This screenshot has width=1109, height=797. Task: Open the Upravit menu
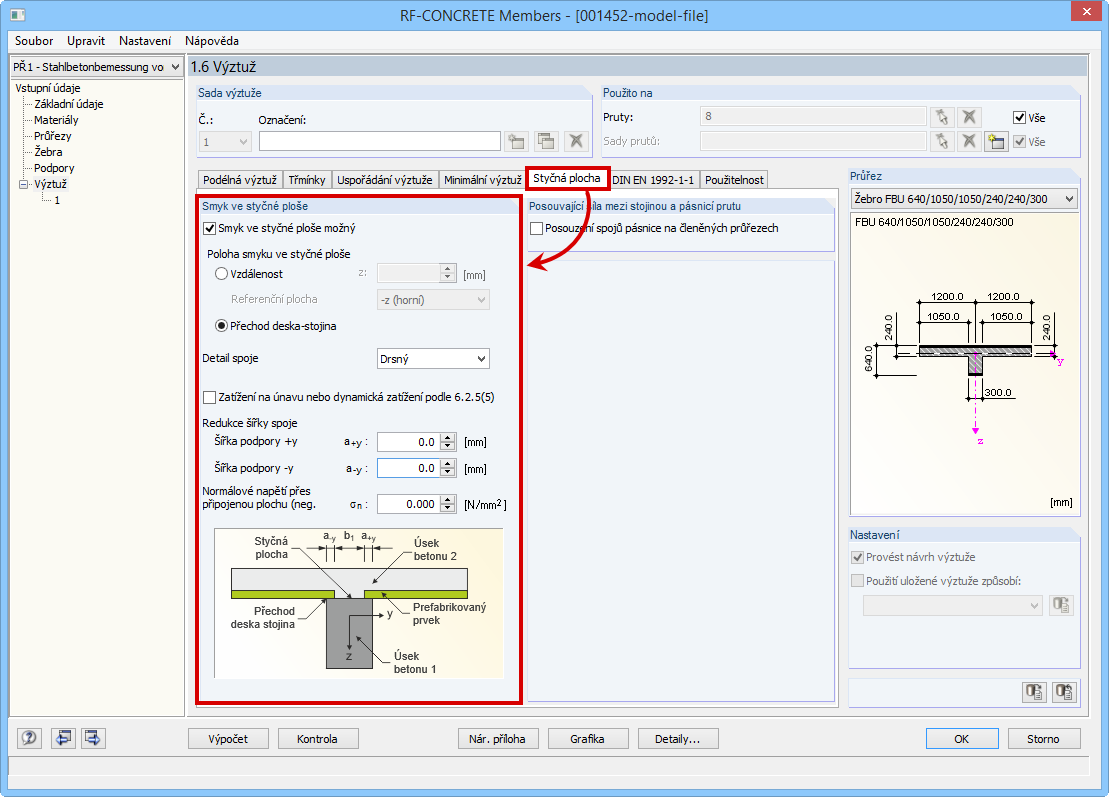[x=86, y=41]
